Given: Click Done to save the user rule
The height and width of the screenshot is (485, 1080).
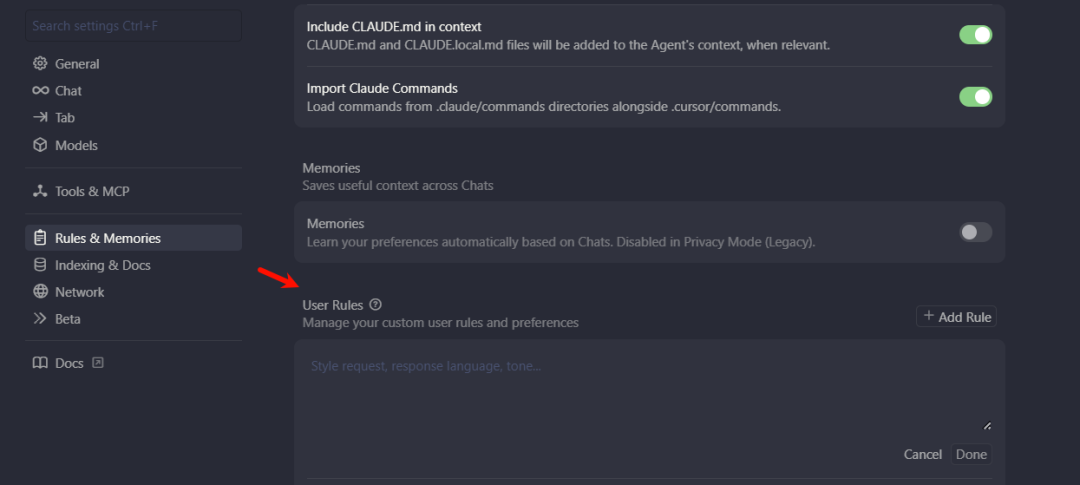Looking at the screenshot, I should [971, 455].
